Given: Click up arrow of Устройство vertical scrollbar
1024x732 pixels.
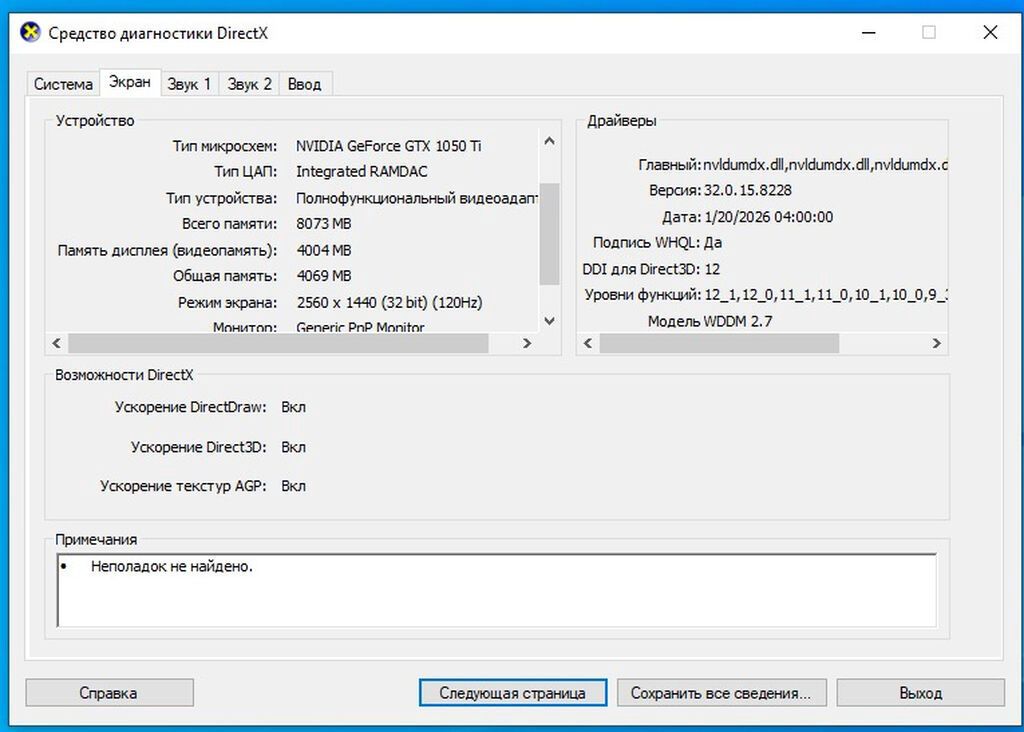Looking at the screenshot, I should tap(549, 140).
